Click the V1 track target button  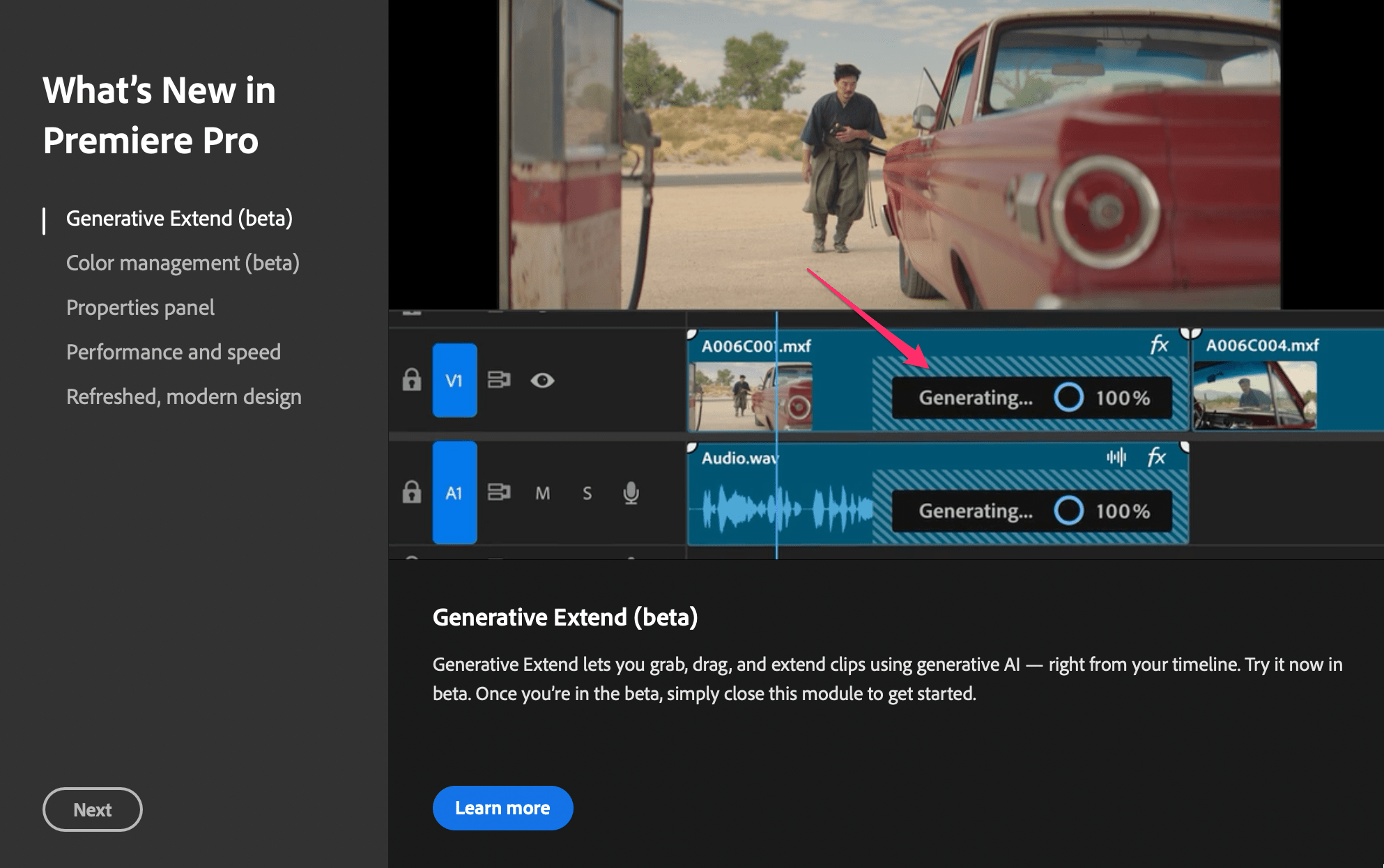click(x=454, y=380)
